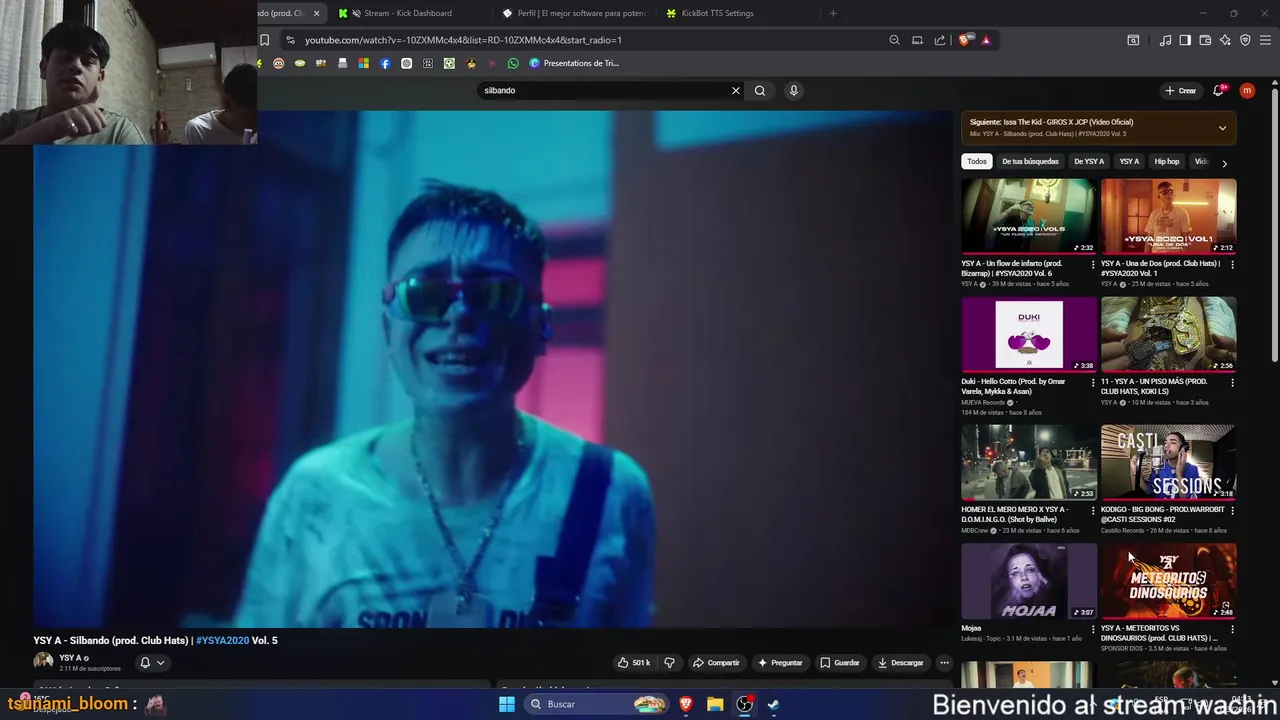Open options menu for UN PISO MÁS
The width and height of the screenshot is (1280, 720).
click(1232, 383)
